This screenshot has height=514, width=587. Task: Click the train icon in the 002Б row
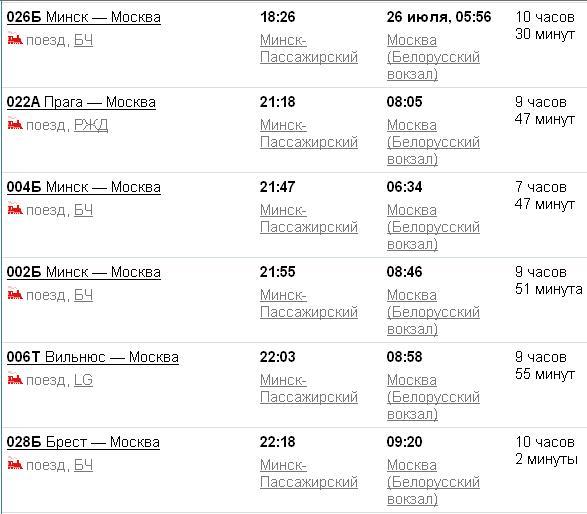15,294
